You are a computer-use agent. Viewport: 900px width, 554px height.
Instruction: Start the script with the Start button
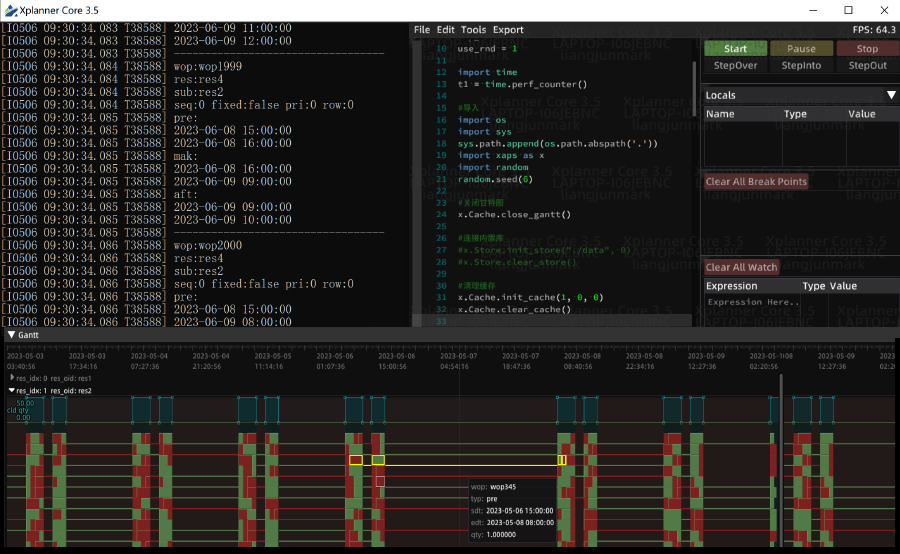735,48
